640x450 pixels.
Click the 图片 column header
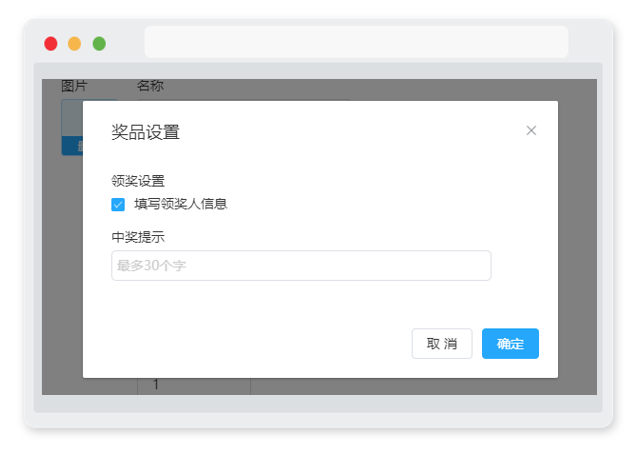(x=74, y=86)
